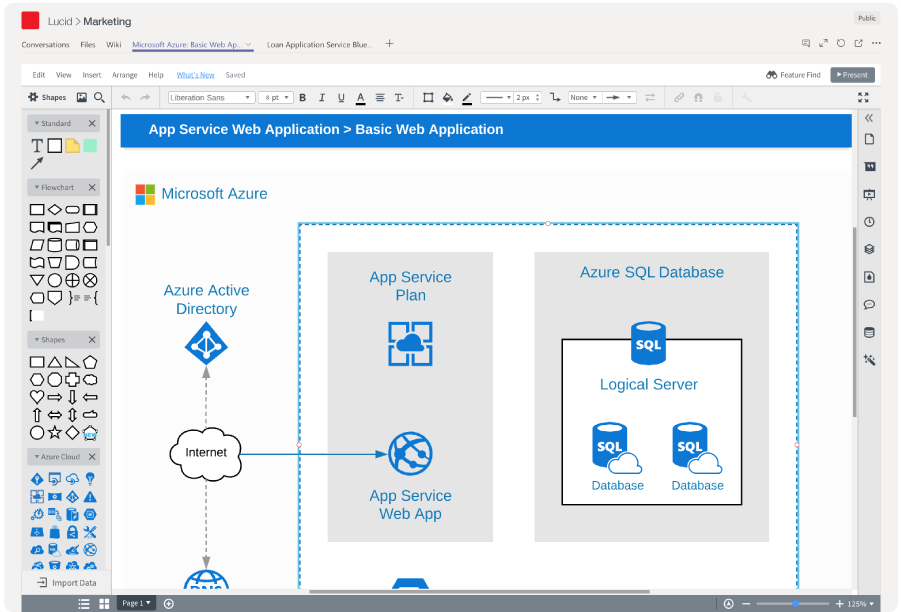This screenshot has width=901, height=612.
Task: Open the layers panel in the right sidebar
Action: coord(870,249)
